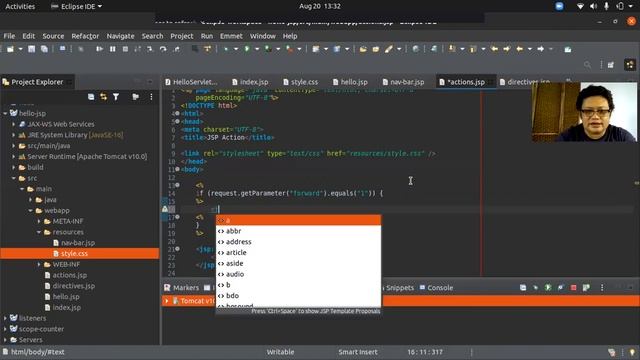Click the Save toolbar icon
This screenshot has width=640, height=360.
point(31,49)
